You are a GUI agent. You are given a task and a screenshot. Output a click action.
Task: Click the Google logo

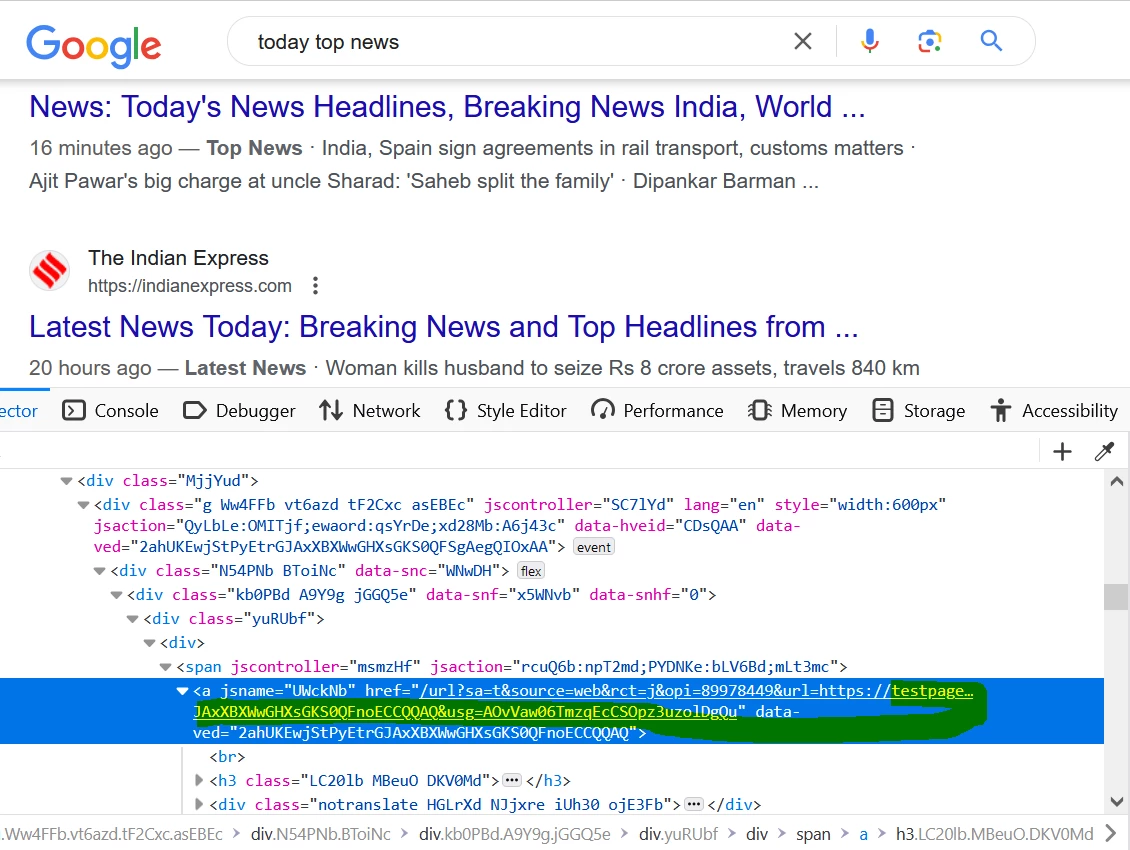94,45
